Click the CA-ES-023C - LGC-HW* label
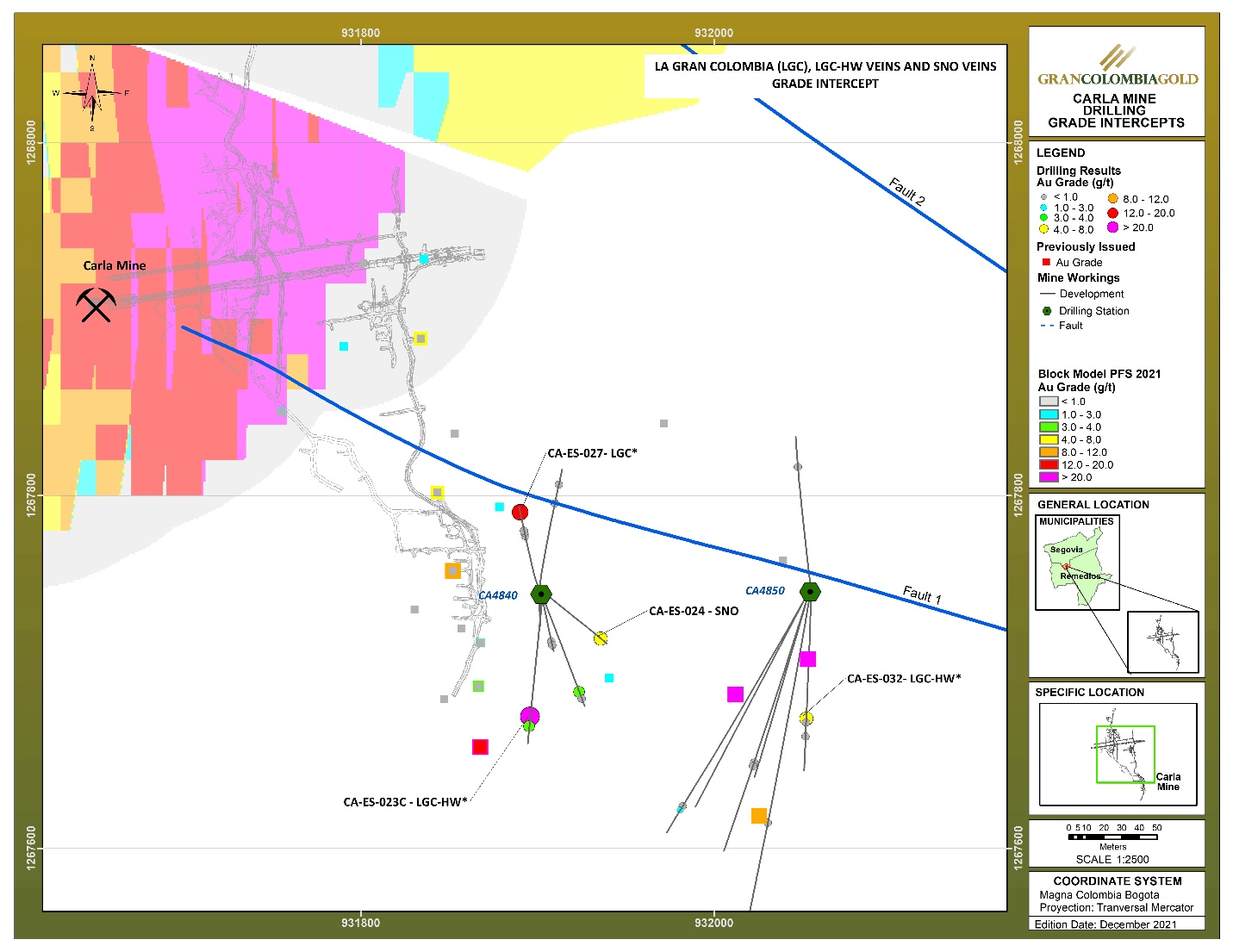Image resolution: width=1233 pixels, height=952 pixels. pos(405,802)
